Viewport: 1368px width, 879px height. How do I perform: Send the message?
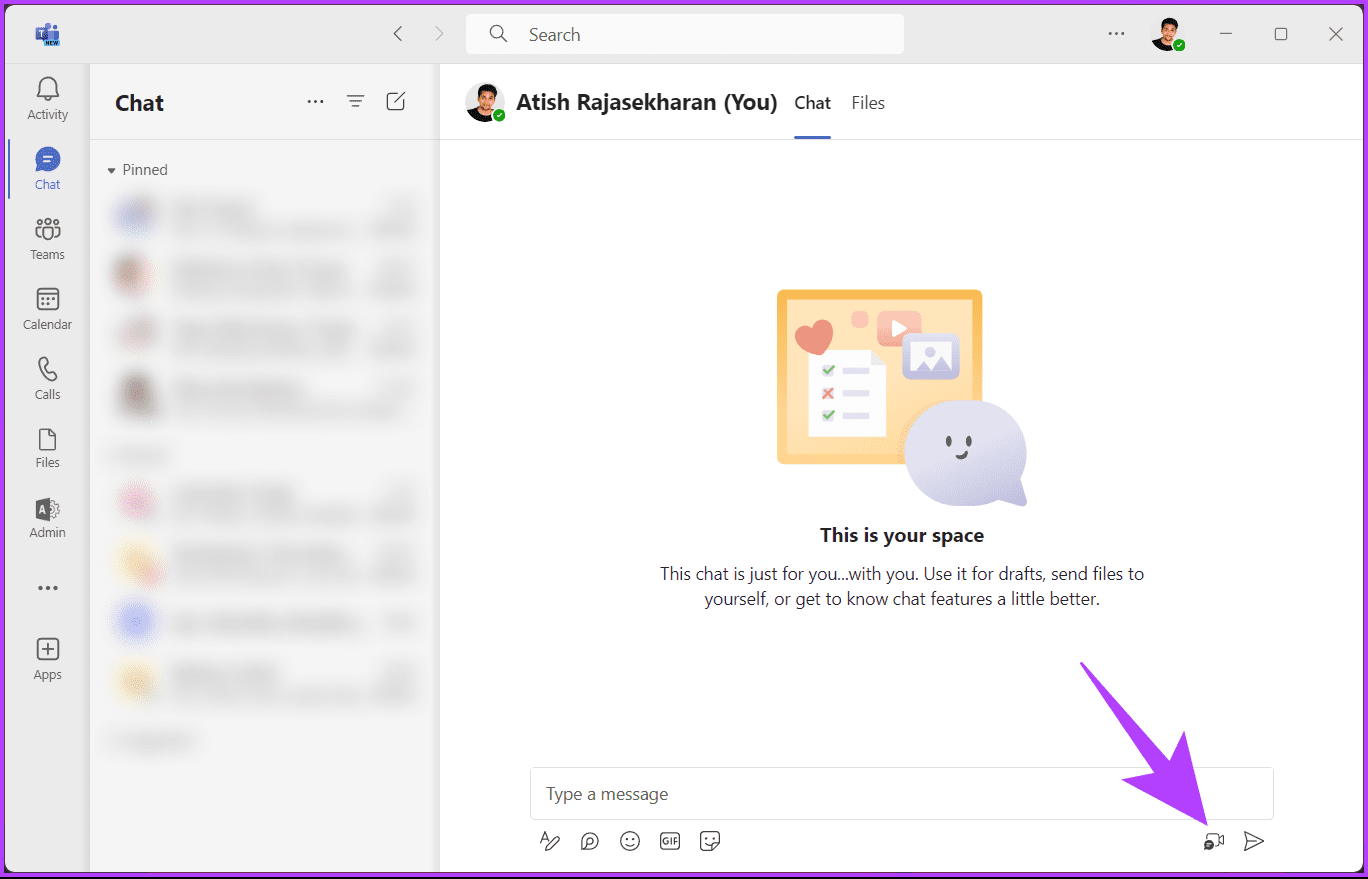point(1254,841)
